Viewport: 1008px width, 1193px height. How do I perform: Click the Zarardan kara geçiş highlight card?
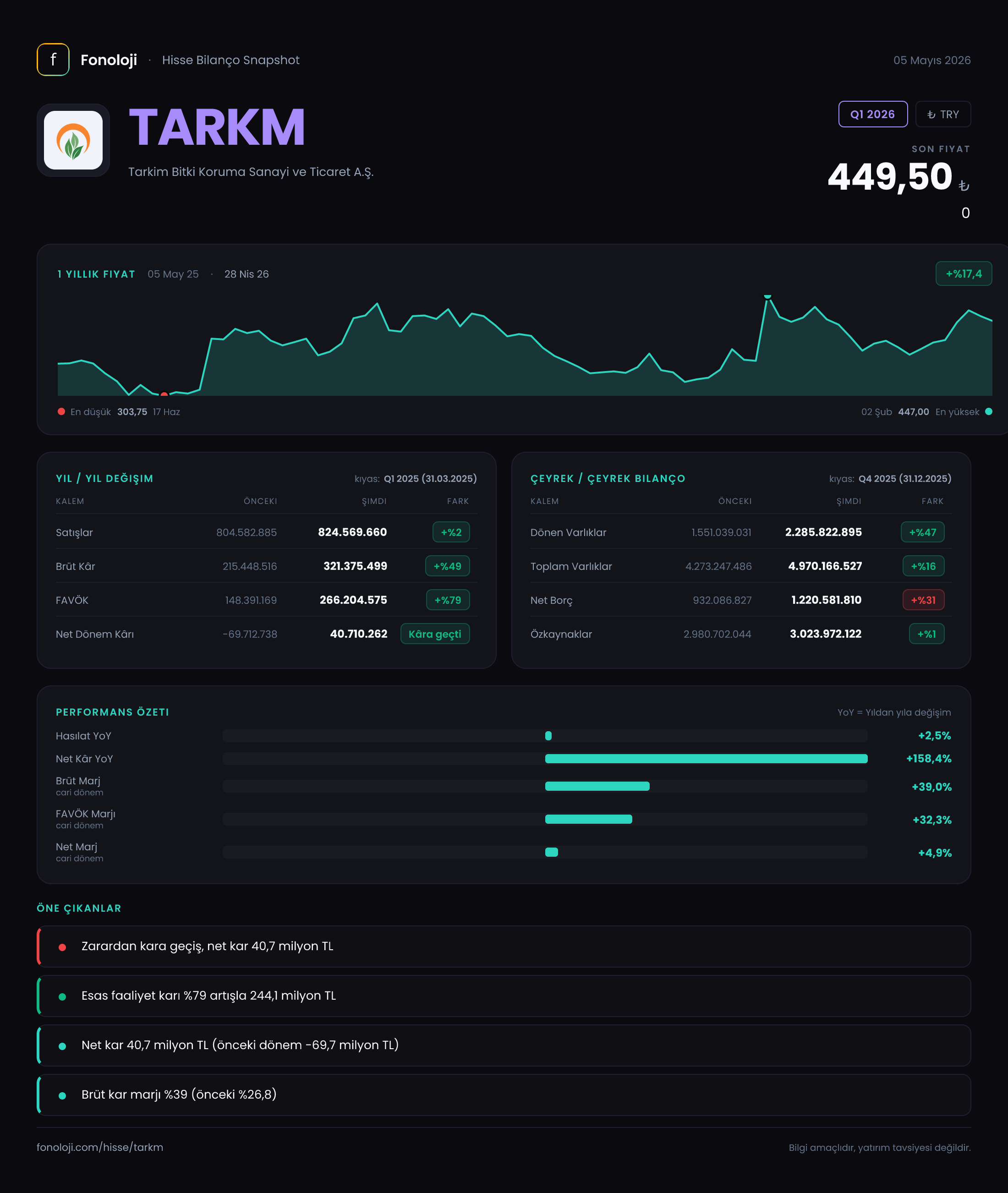[x=504, y=946]
